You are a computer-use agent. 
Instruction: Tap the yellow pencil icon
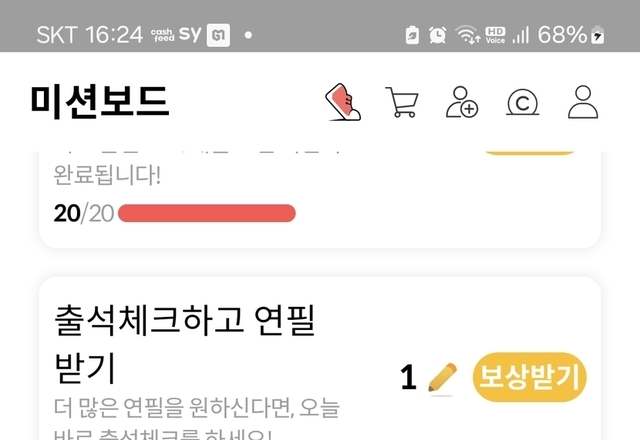(x=442, y=378)
